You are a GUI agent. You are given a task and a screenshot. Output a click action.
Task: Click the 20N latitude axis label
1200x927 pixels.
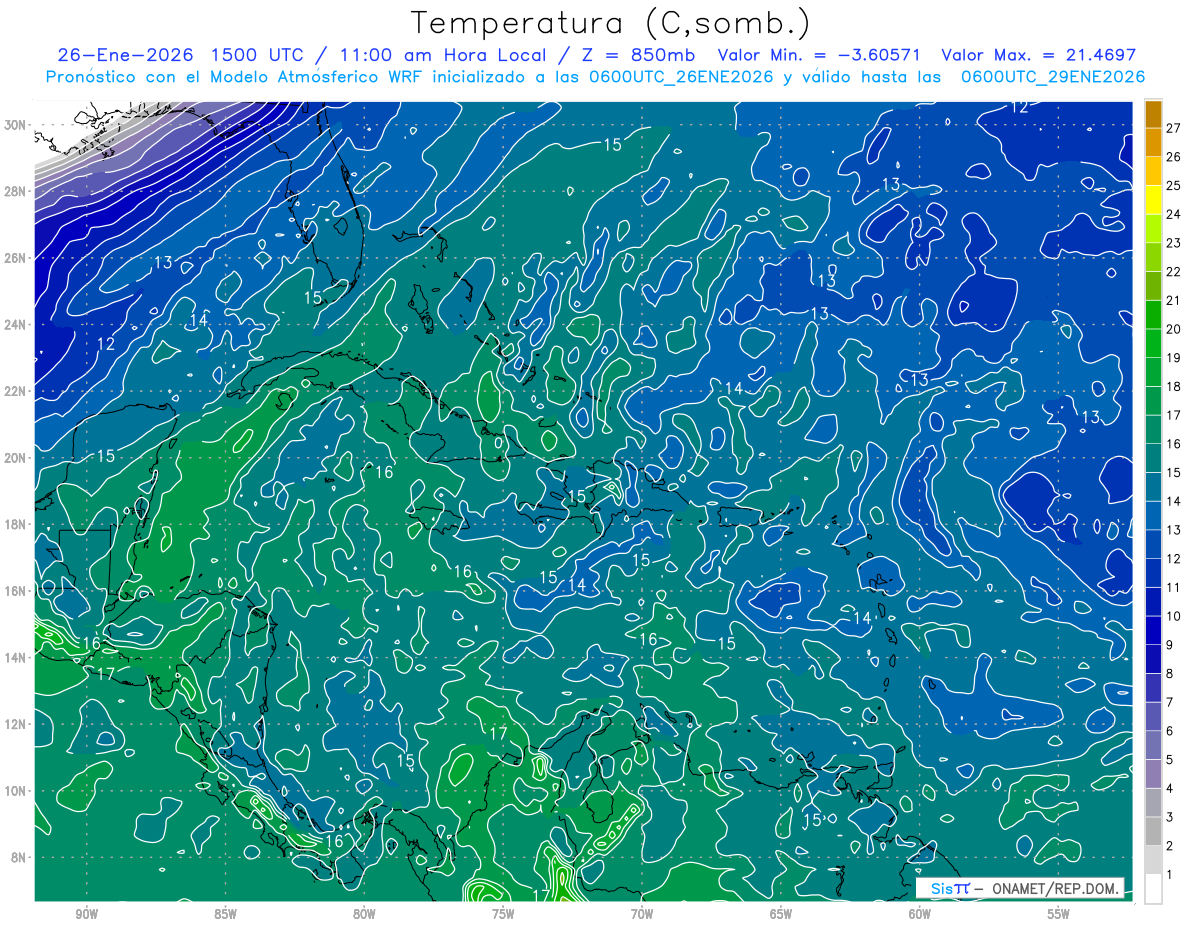pos(16,458)
